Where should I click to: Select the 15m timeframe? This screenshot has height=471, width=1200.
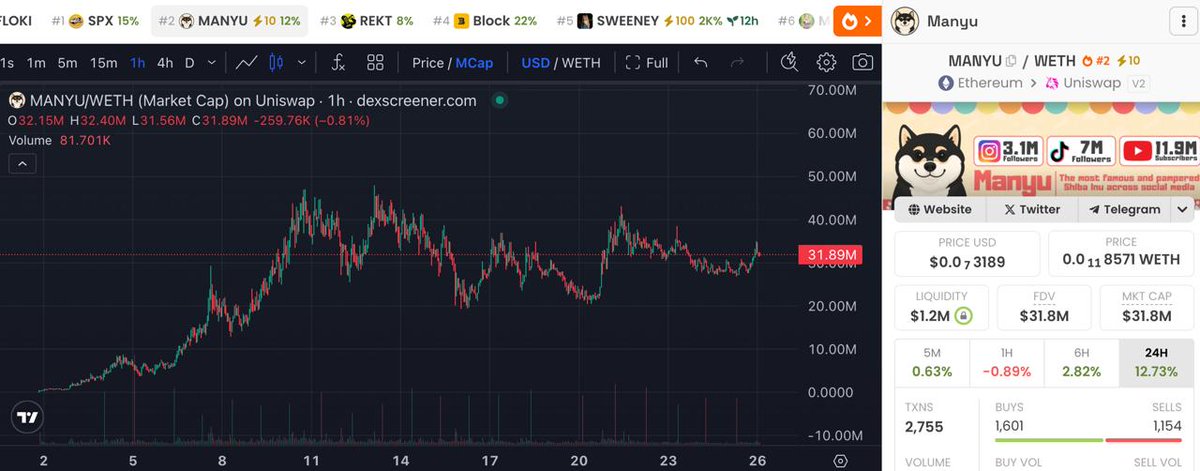coord(104,62)
